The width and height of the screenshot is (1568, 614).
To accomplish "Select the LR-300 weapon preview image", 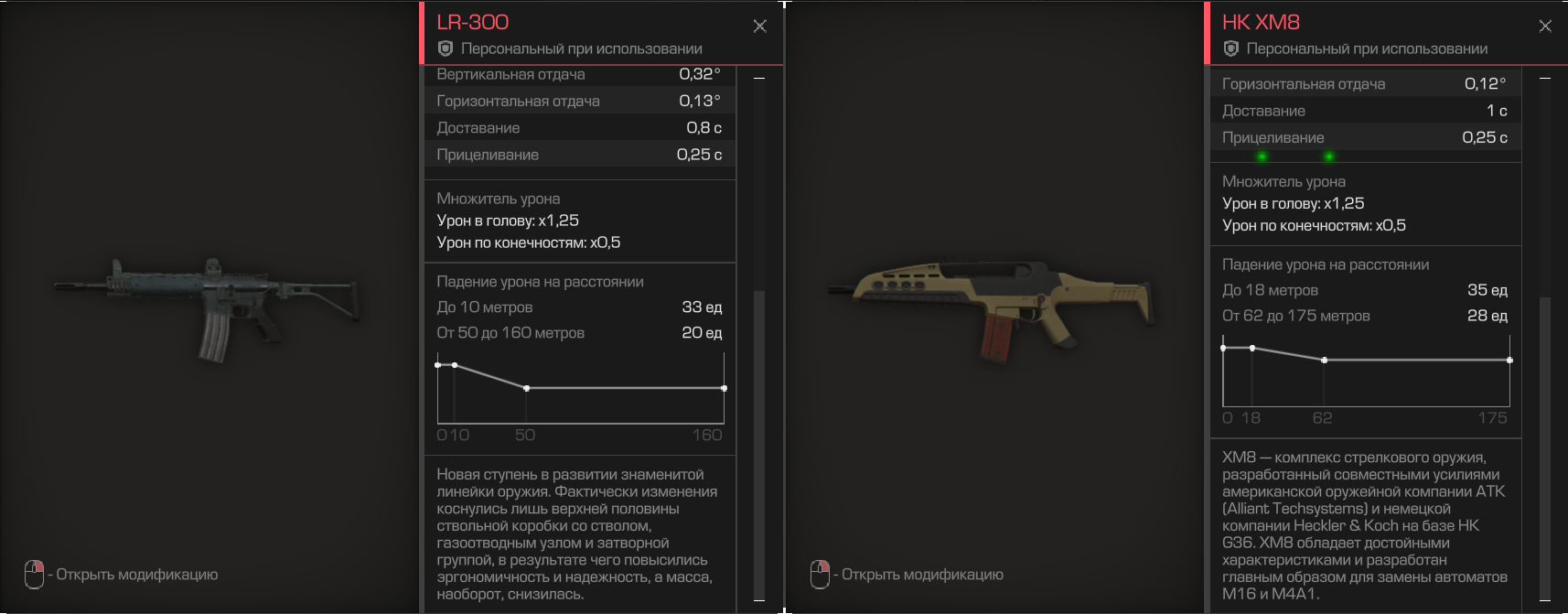I will (x=206, y=308).
